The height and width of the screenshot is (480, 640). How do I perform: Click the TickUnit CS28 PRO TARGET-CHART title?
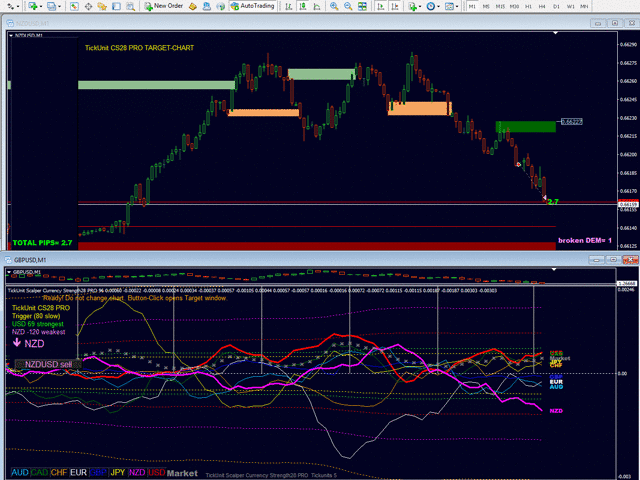(139, 48)
